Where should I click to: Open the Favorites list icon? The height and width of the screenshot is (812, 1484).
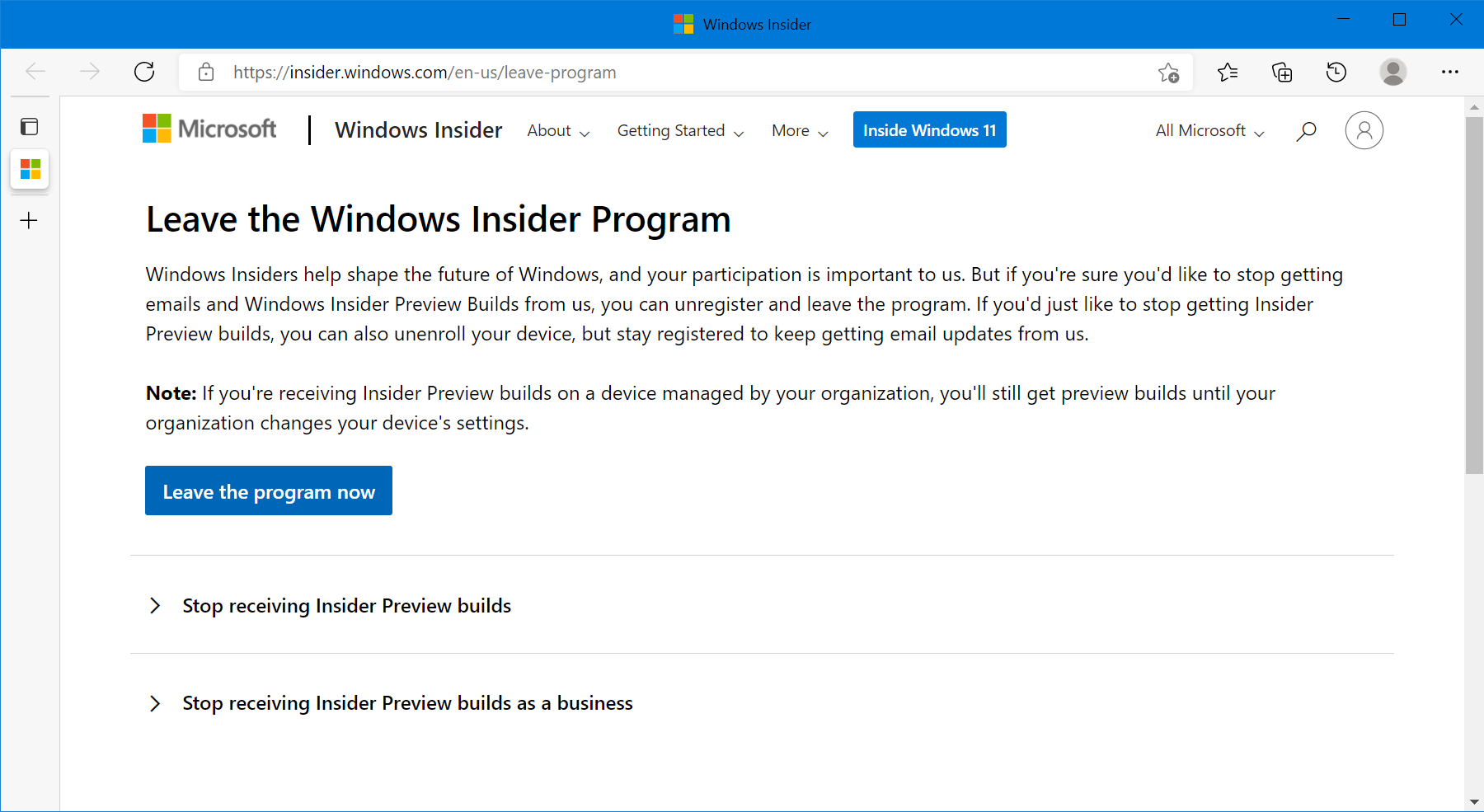1228,73
